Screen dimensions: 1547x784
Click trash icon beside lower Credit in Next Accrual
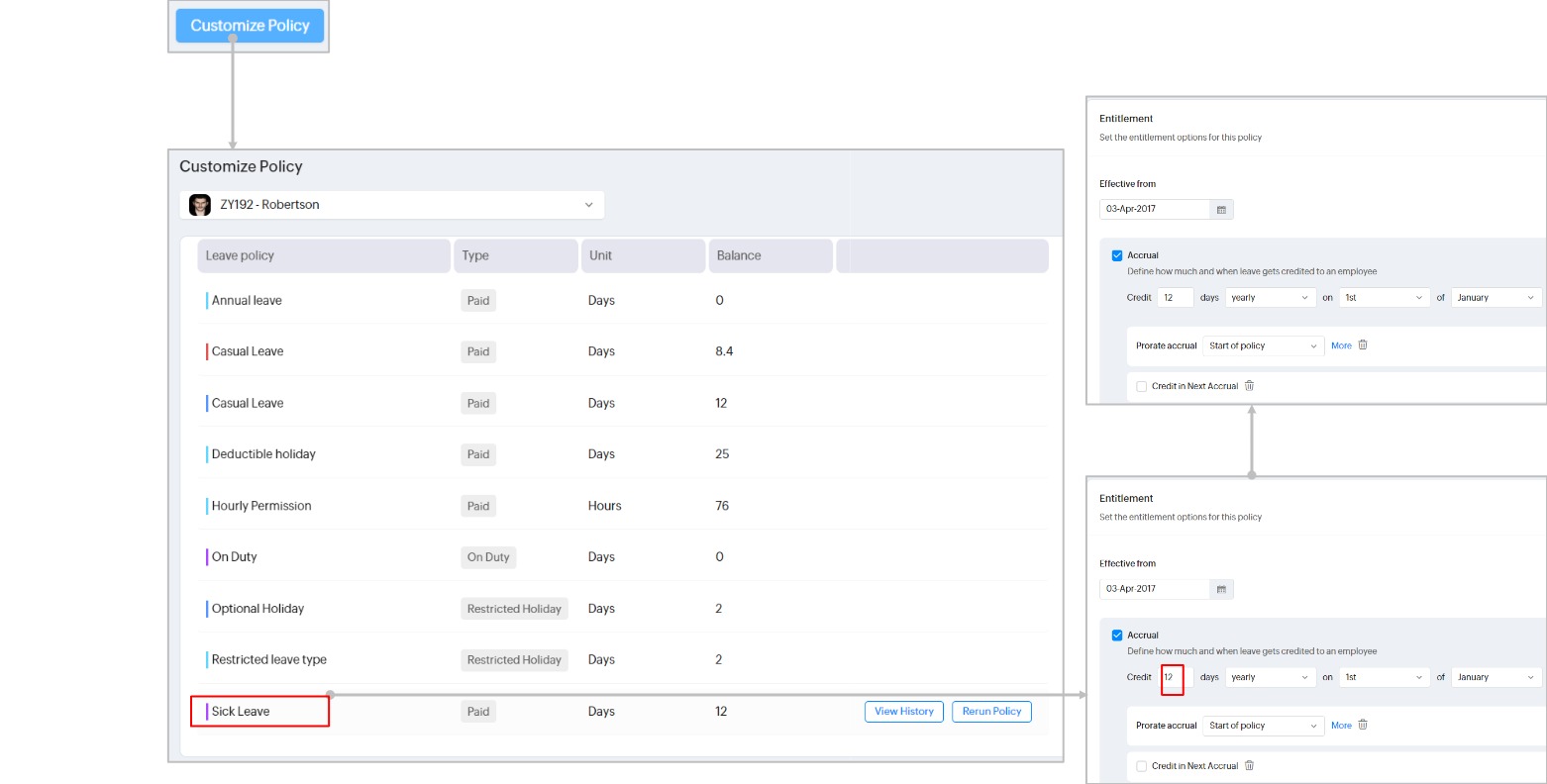click(x=1249, y=766)
